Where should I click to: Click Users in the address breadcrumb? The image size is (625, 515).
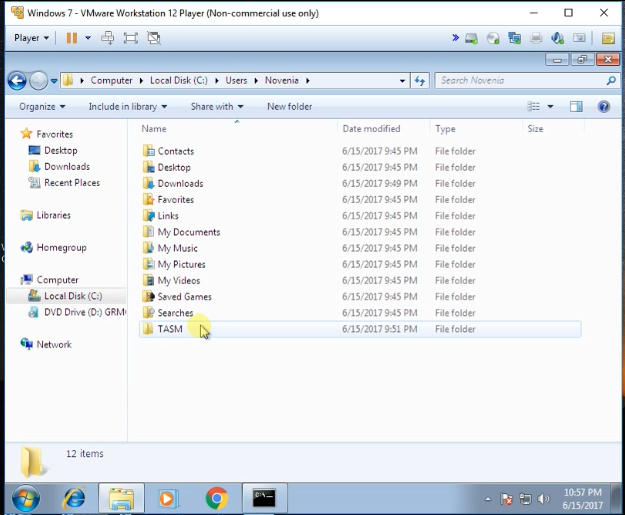[x=236, y=81]
